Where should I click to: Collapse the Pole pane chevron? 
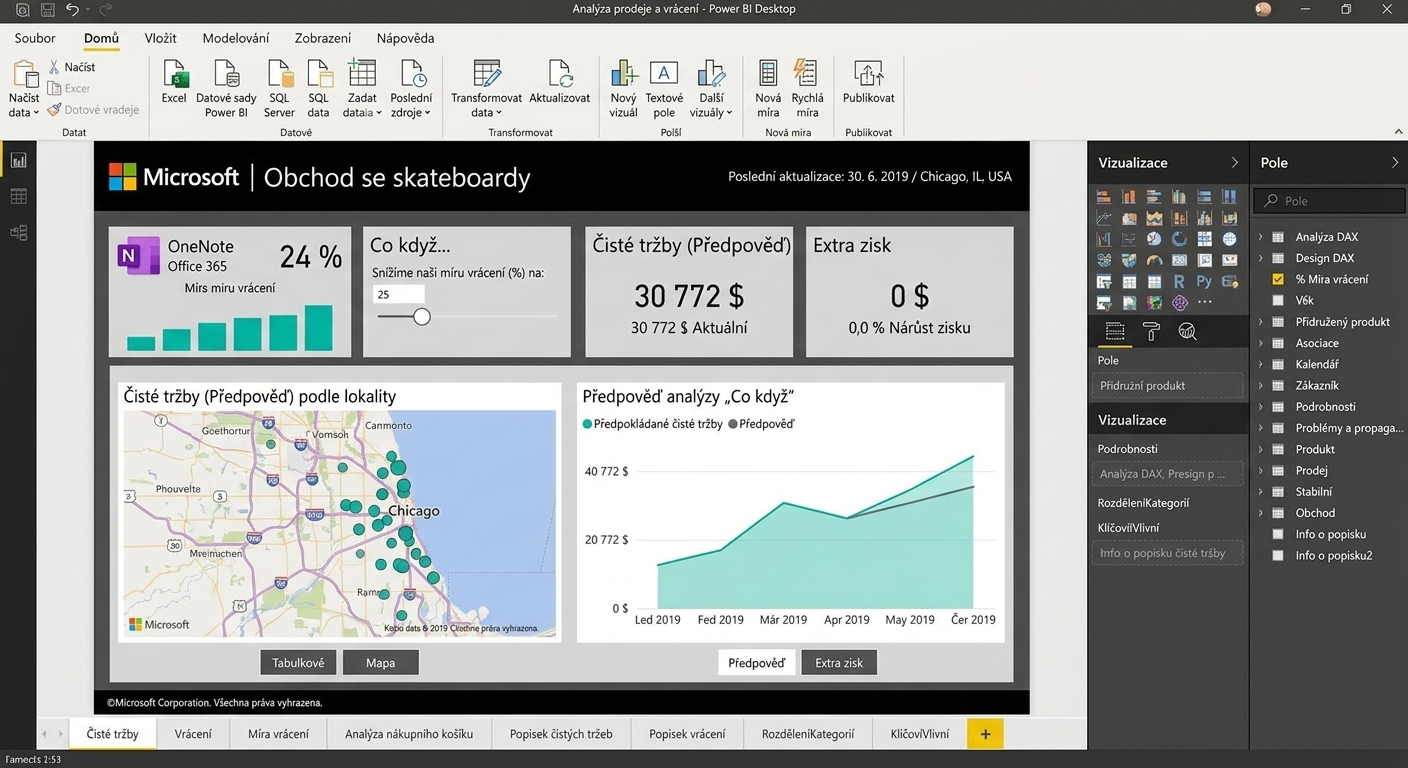coord(1394,163)
